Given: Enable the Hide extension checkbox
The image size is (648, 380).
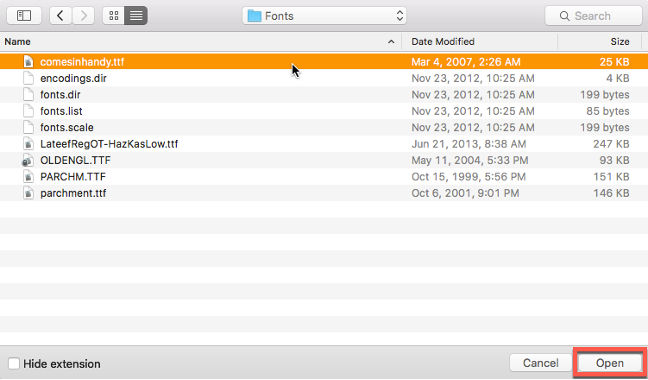Looking at the screenshot, I should click(x=14, y=363).
